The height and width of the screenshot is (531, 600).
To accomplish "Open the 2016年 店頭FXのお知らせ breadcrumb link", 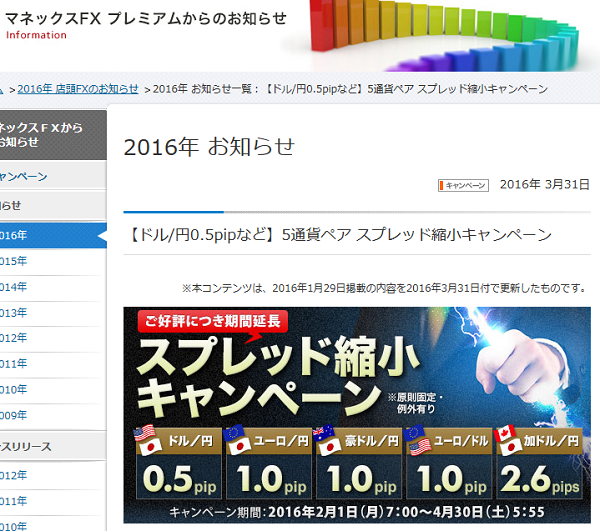I will click(78, 89).
